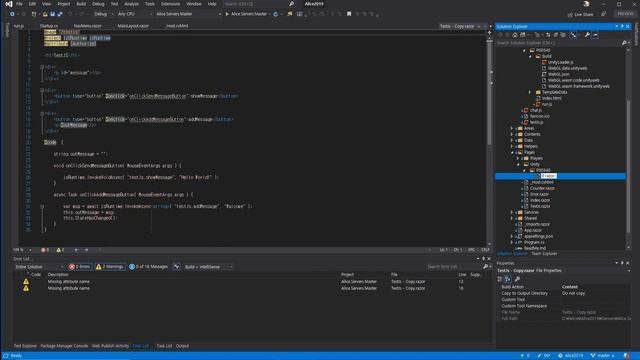This screenshot has height=360, width=640.
Task: Open the Task List tab
Action: click(164, 346)
